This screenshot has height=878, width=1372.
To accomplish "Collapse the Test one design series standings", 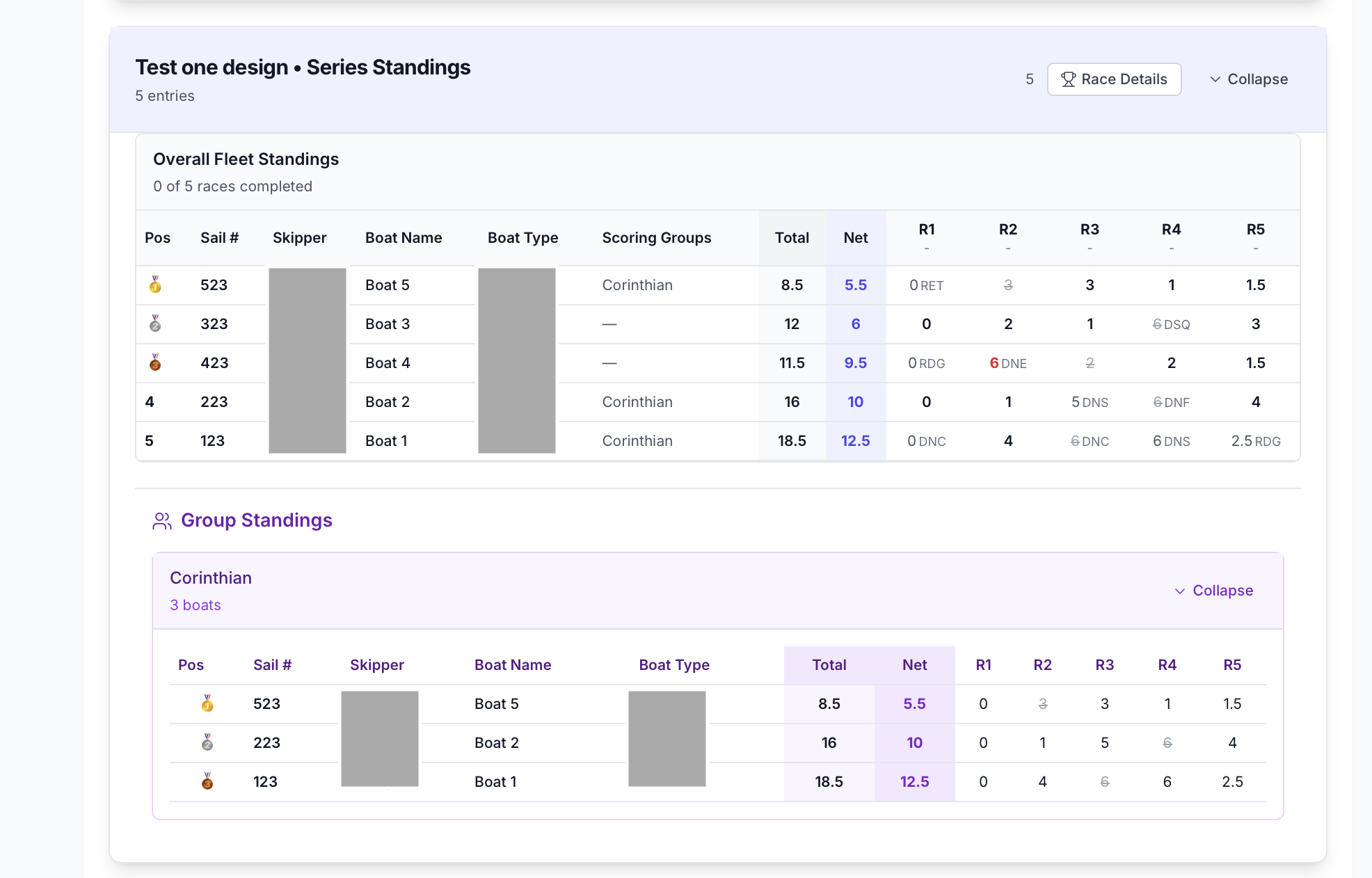I will tap(1249, 79).
